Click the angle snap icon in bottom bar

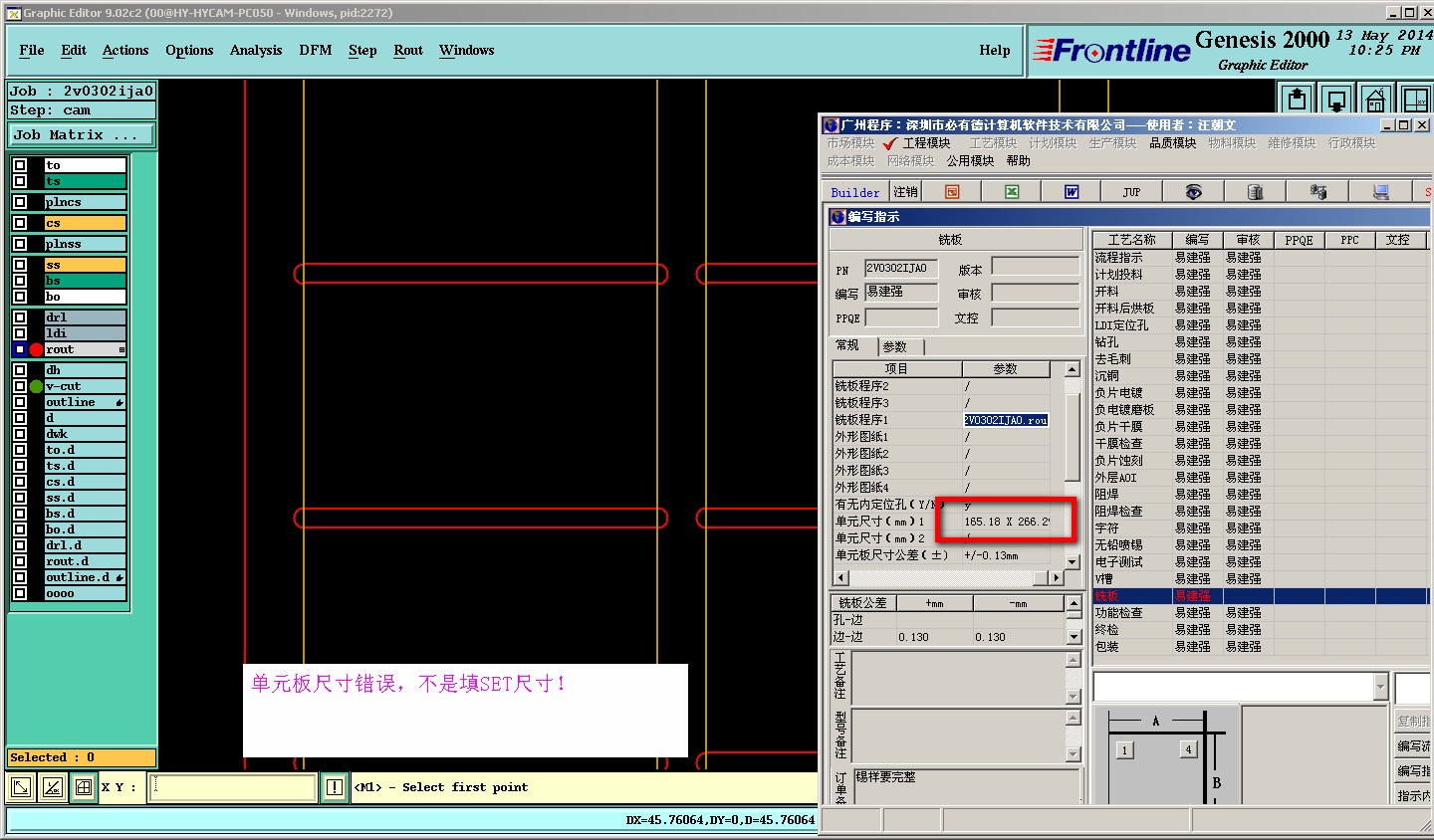pos(52,787)
